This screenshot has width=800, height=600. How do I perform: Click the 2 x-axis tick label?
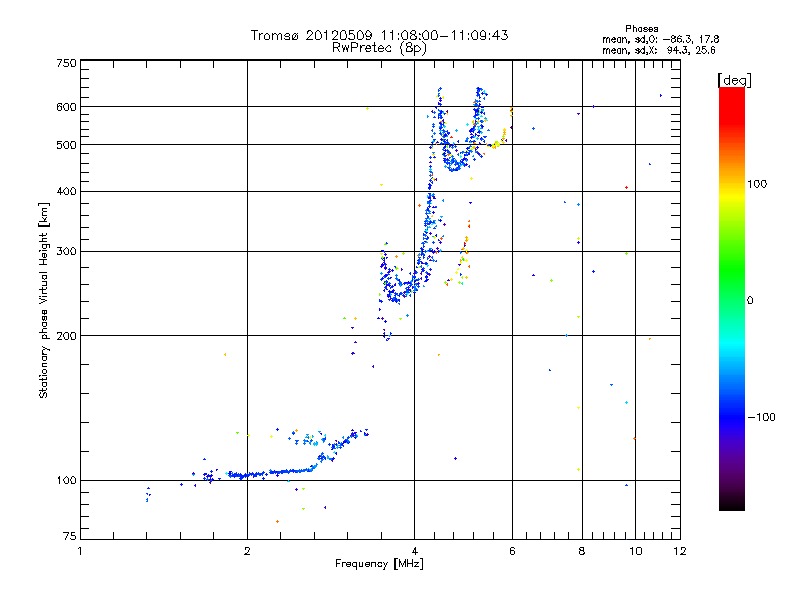click(x=247, y=551)
